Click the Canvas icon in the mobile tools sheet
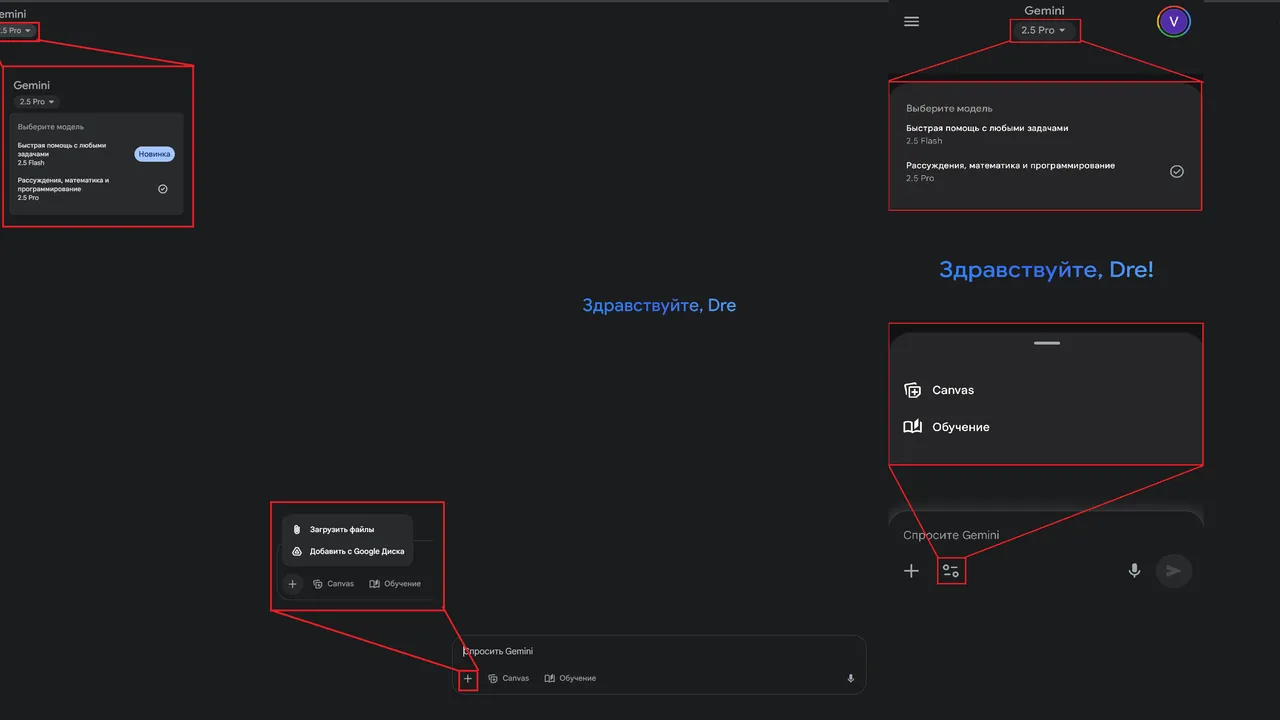 pos(912,390)
